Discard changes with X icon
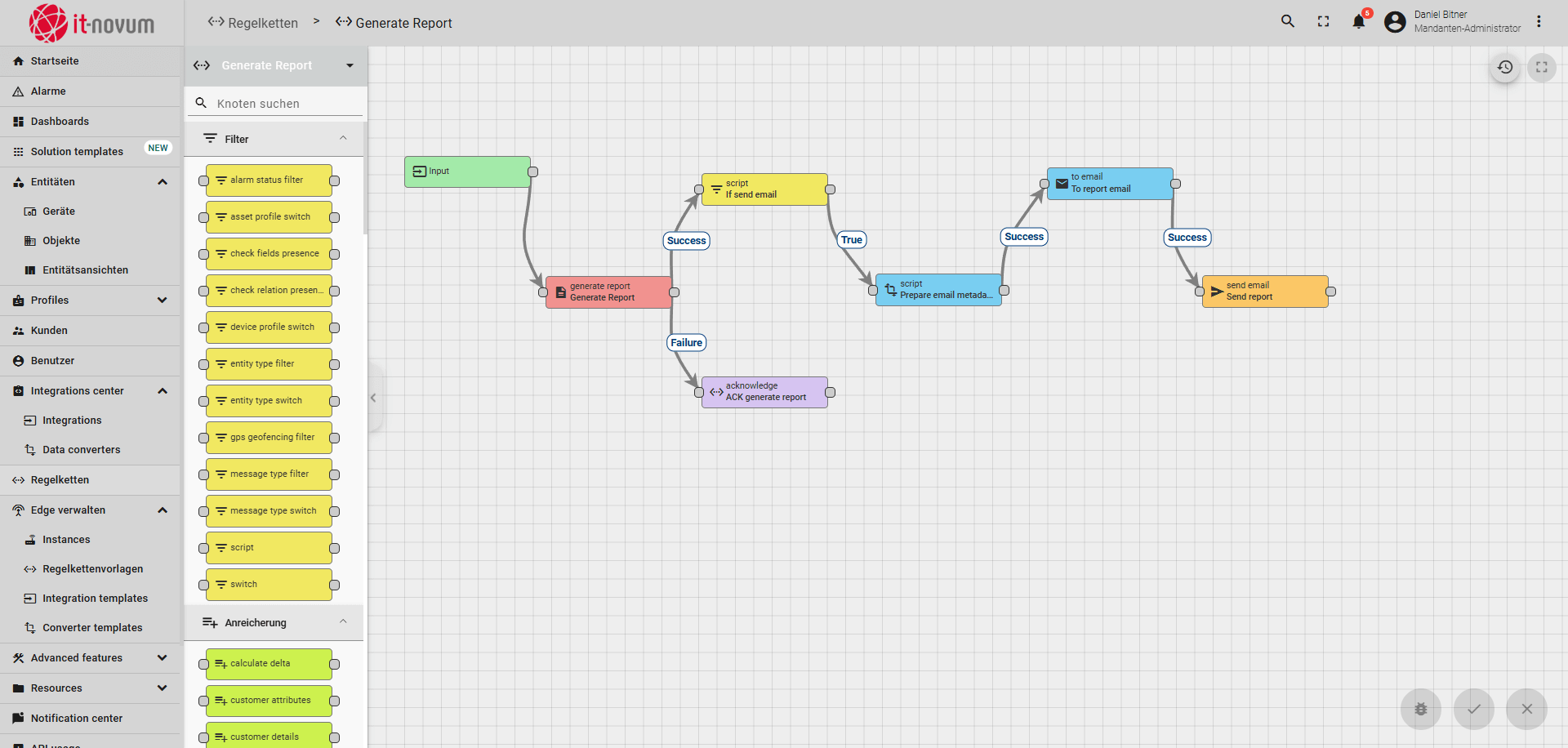 [1526, 709]
